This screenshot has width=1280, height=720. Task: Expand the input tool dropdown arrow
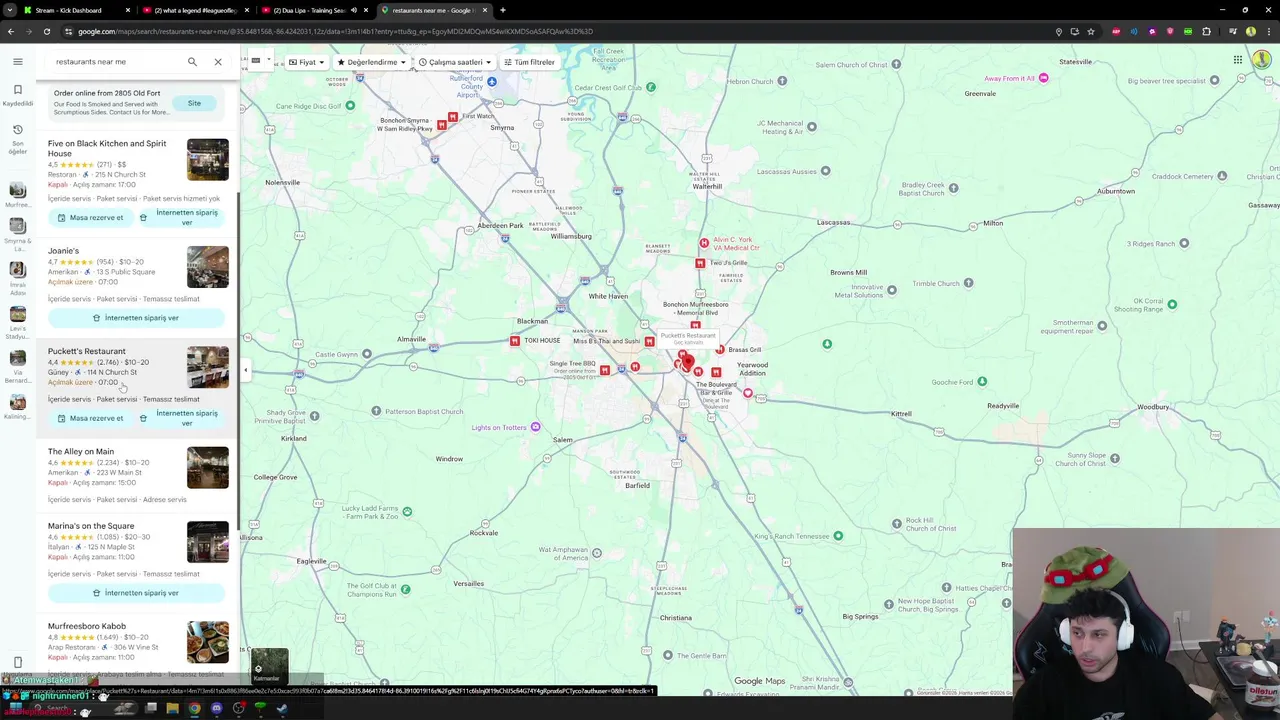click(x=270, y=62)
